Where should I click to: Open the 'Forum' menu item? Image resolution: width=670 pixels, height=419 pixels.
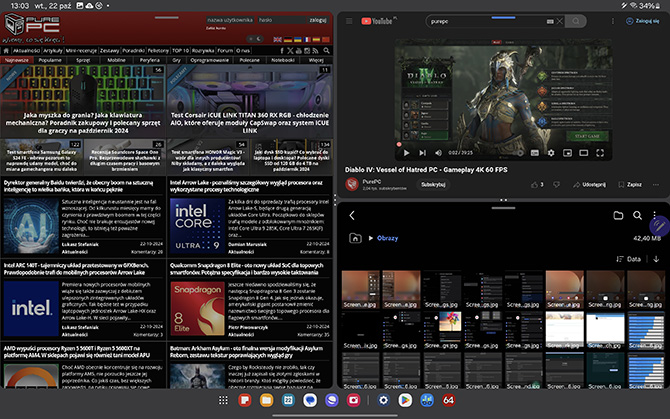[x=225, y=50]
